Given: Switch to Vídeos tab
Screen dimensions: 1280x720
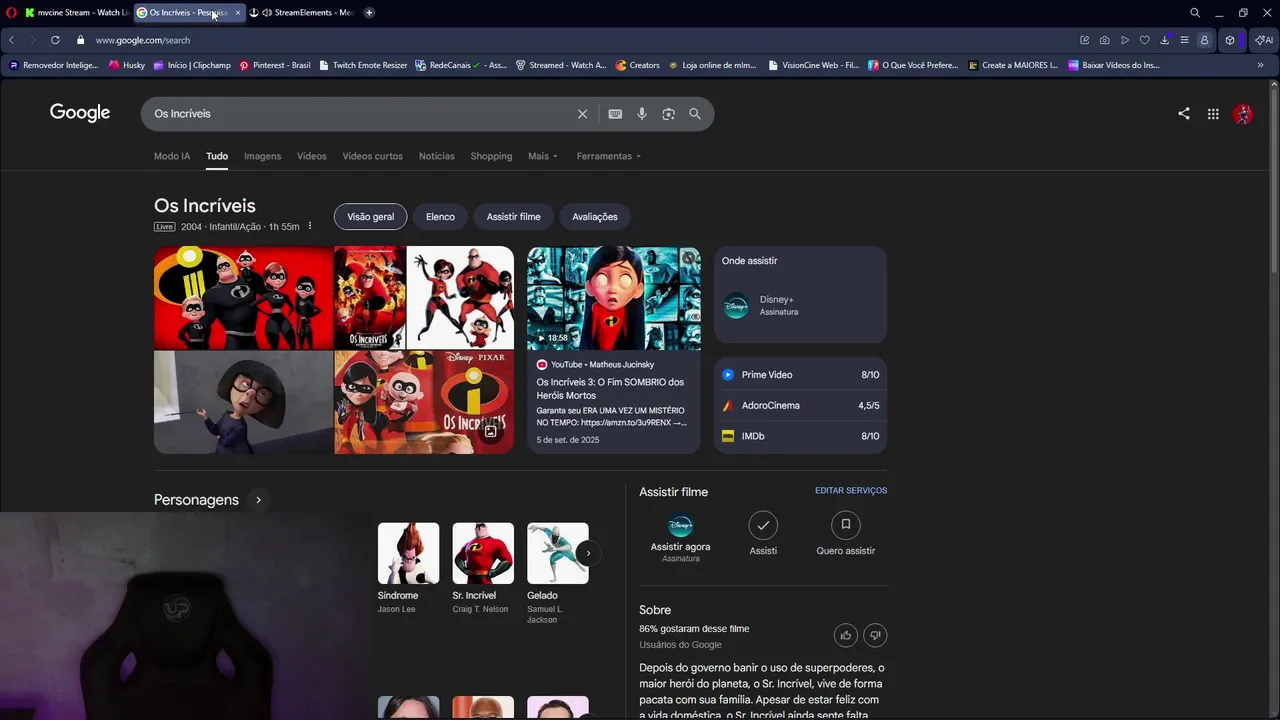Looking at the screenshot, I should (311, 156).
